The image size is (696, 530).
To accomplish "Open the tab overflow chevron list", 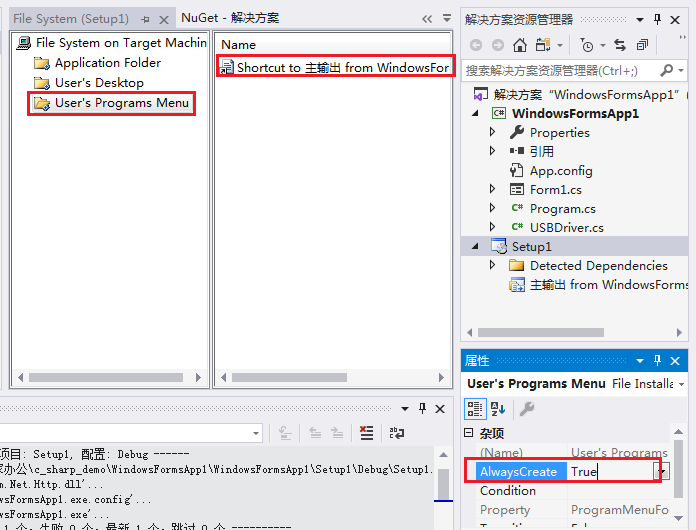I will (427, 19).
